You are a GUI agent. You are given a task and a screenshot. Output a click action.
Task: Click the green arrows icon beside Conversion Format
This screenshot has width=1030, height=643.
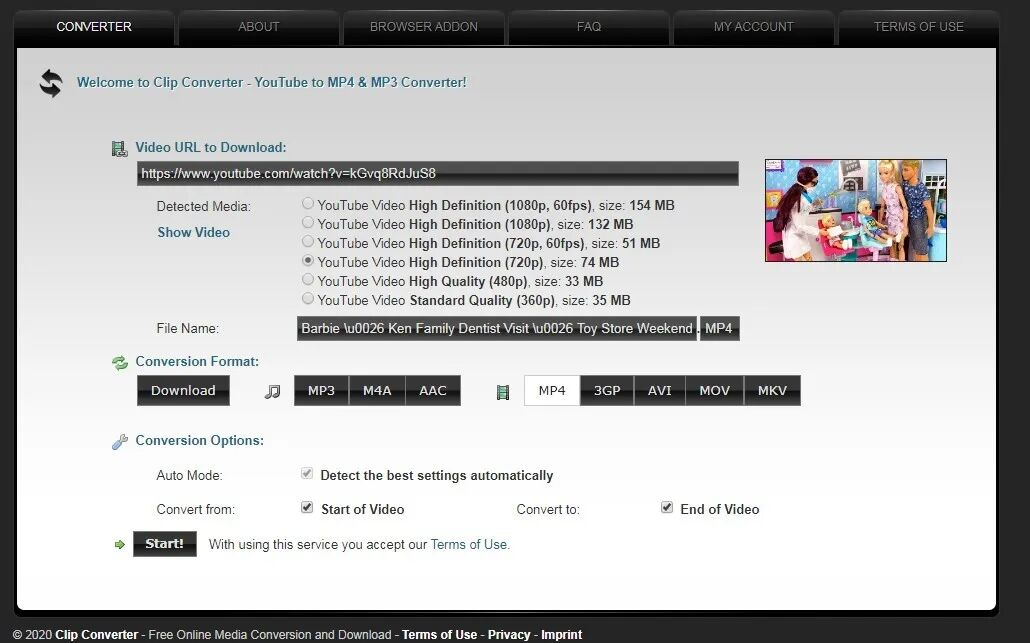pyautogui.click(x=120, y=363)
